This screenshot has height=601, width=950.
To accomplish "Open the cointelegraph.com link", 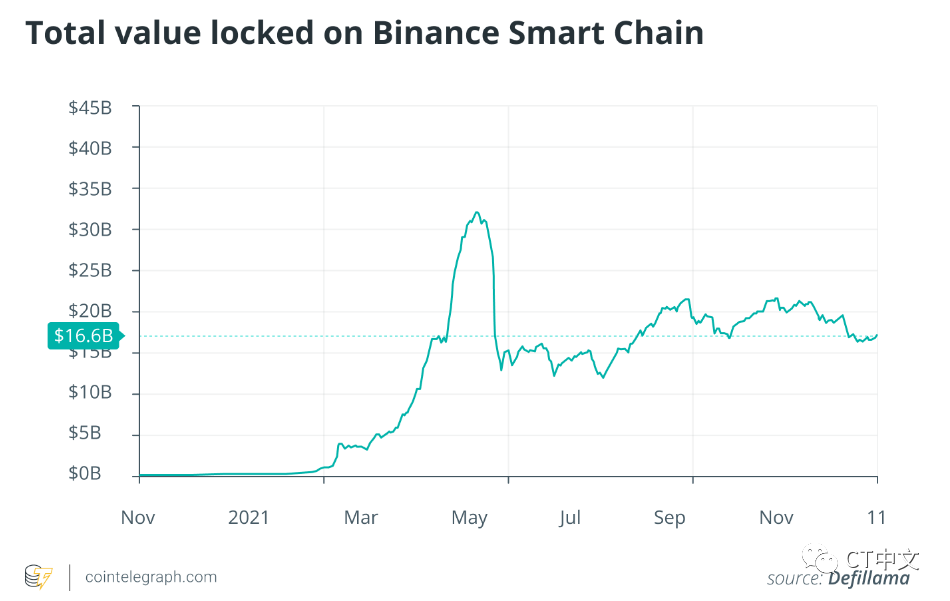I will [x=151, y=577].
